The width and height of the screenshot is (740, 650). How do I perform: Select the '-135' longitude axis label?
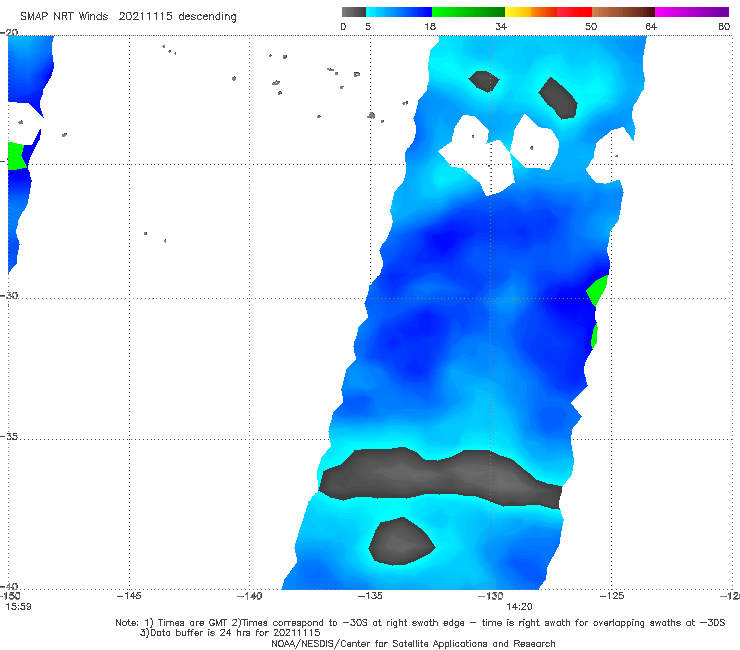click(x=370, y=596)
